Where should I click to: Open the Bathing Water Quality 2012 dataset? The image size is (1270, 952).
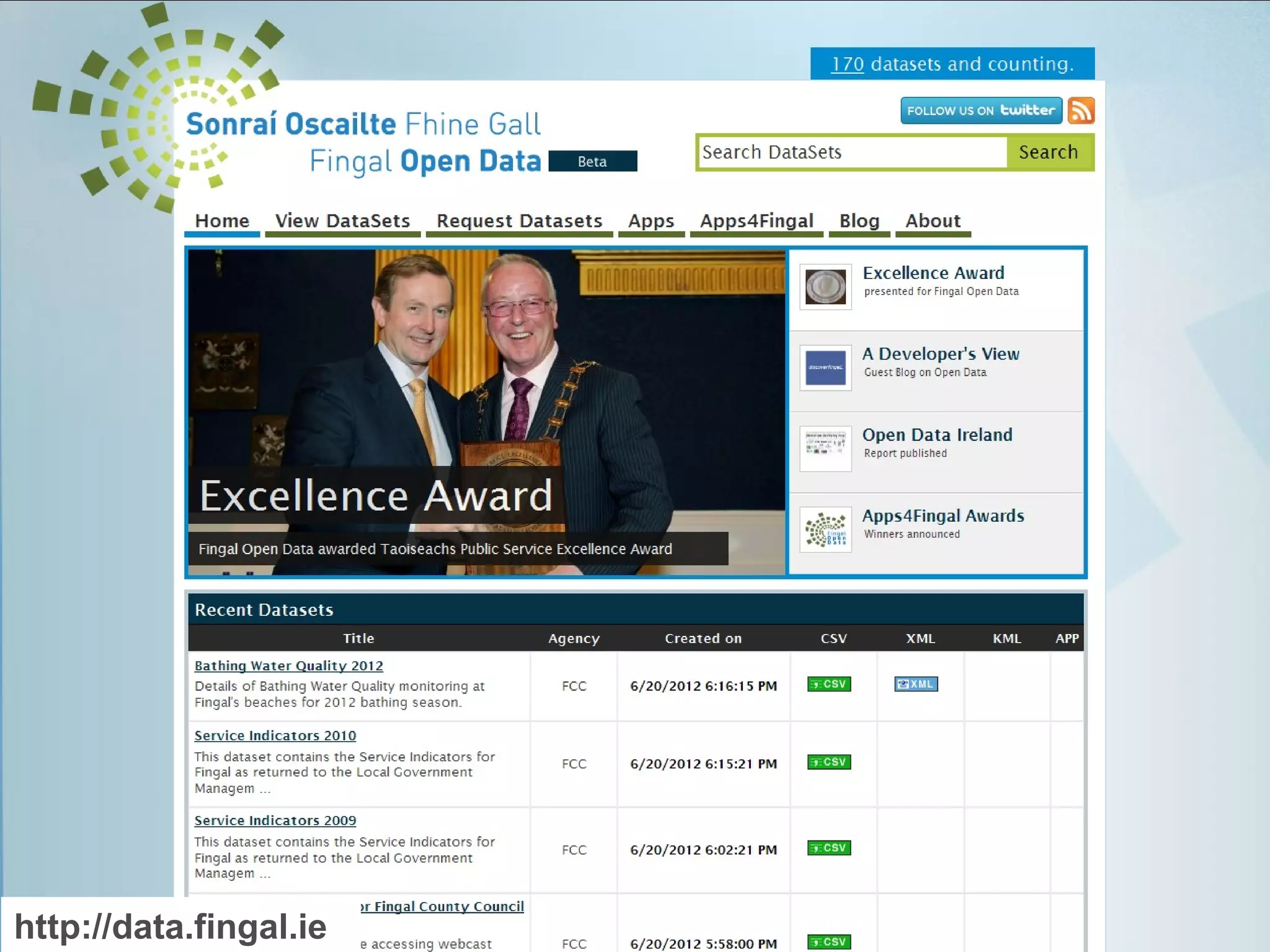pyautogui.click(x=289, y=666)
